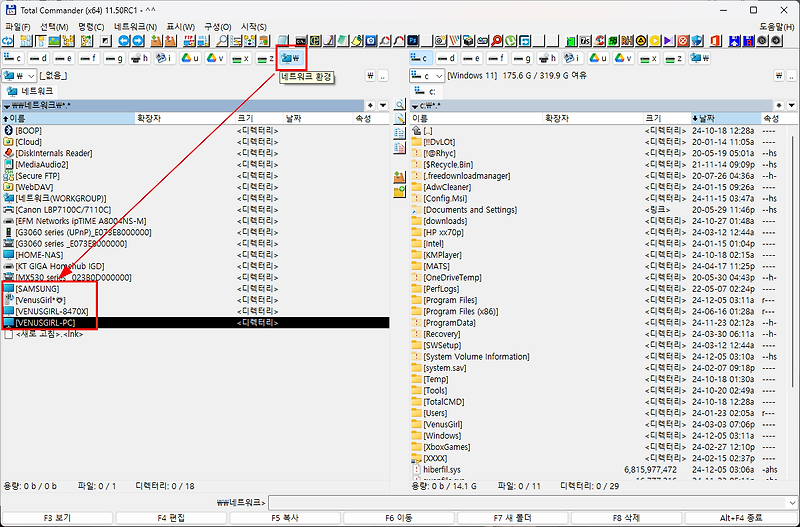Click the camera screenshot toolbar icon
Image resolution: width=800 pixels, height=527 pixels.
pos(370,41)
